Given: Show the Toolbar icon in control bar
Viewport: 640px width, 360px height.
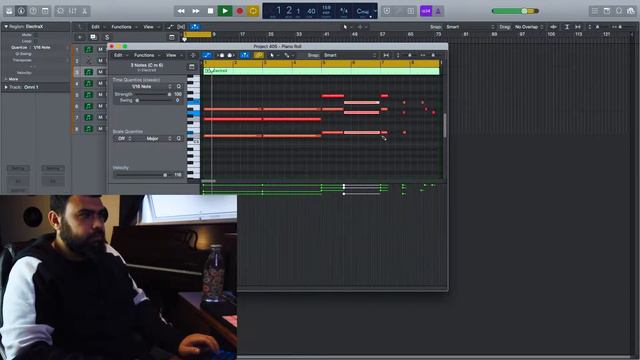Looking at the screenshot, I should [45, 11].
